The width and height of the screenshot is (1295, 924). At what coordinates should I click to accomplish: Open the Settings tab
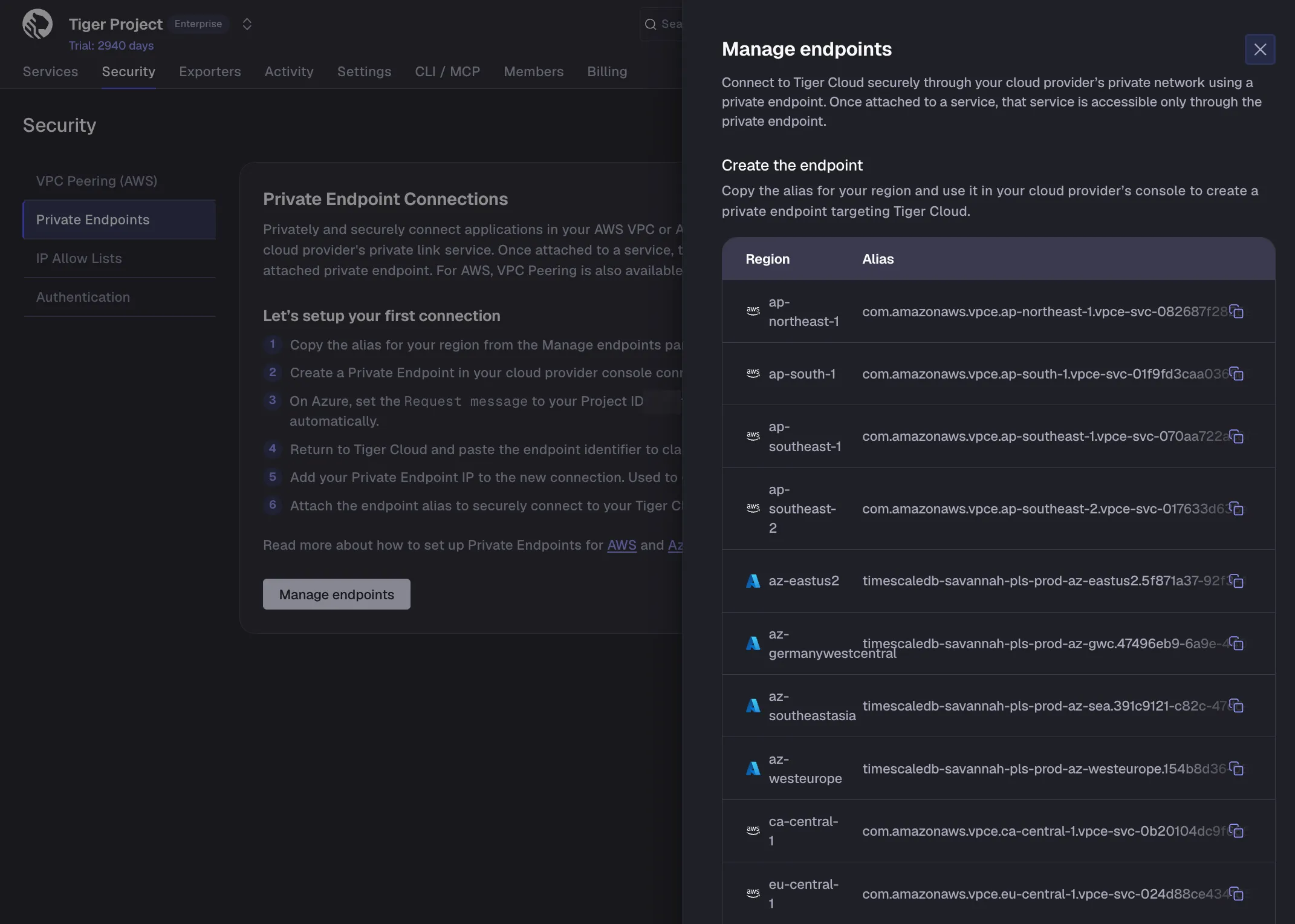tap(364, 71)
